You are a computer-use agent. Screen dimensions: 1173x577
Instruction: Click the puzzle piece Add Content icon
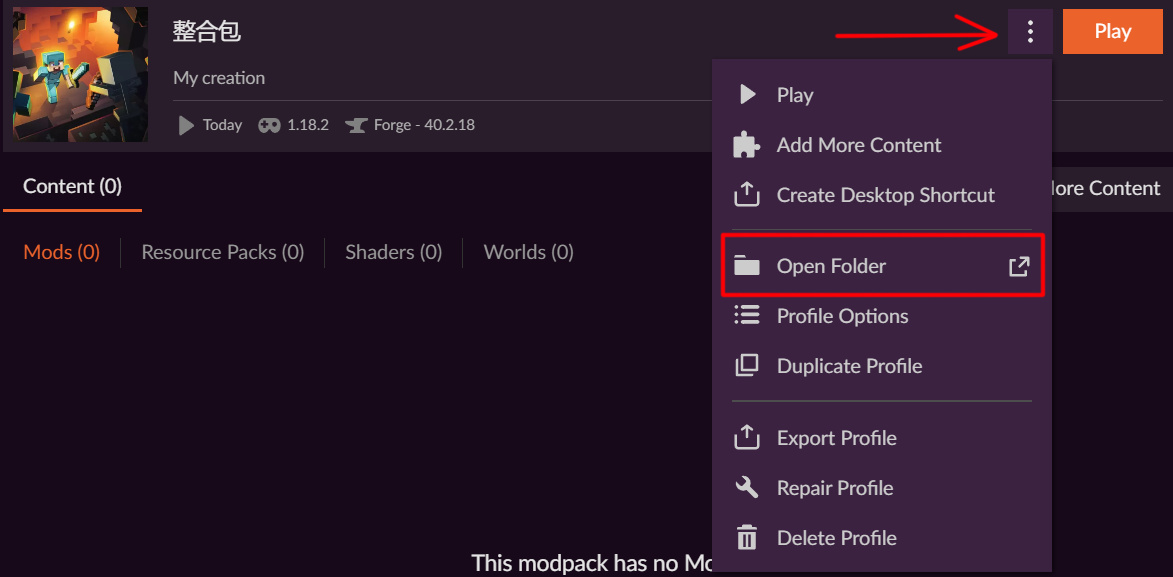(747, 145)
